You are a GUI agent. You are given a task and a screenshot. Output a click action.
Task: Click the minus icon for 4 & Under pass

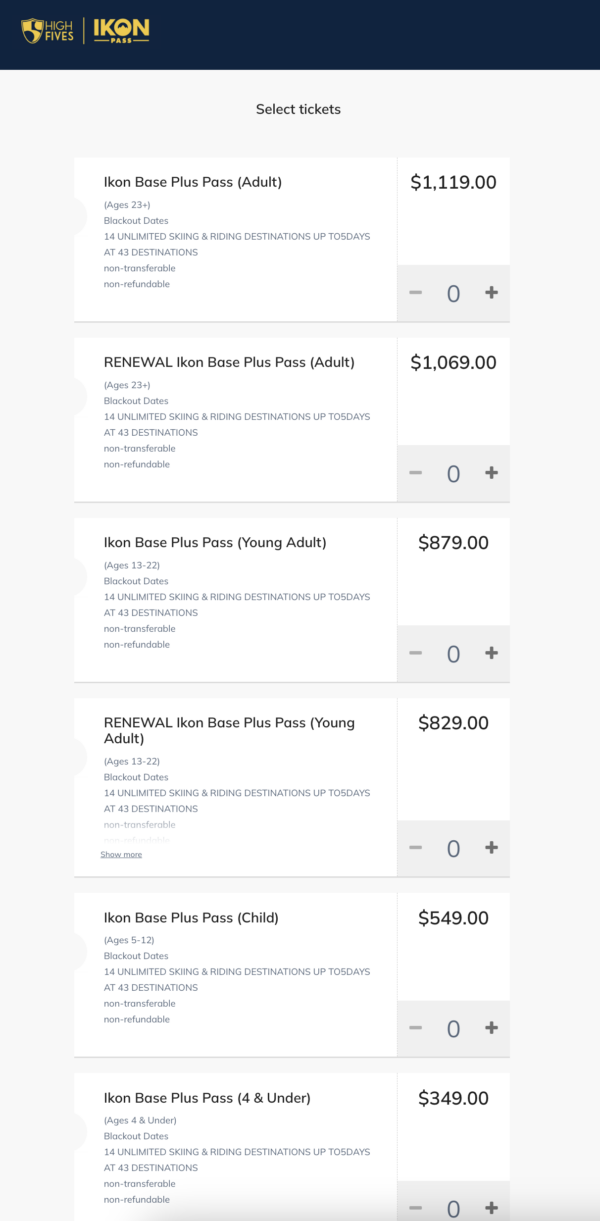(x=415, y=1208)
